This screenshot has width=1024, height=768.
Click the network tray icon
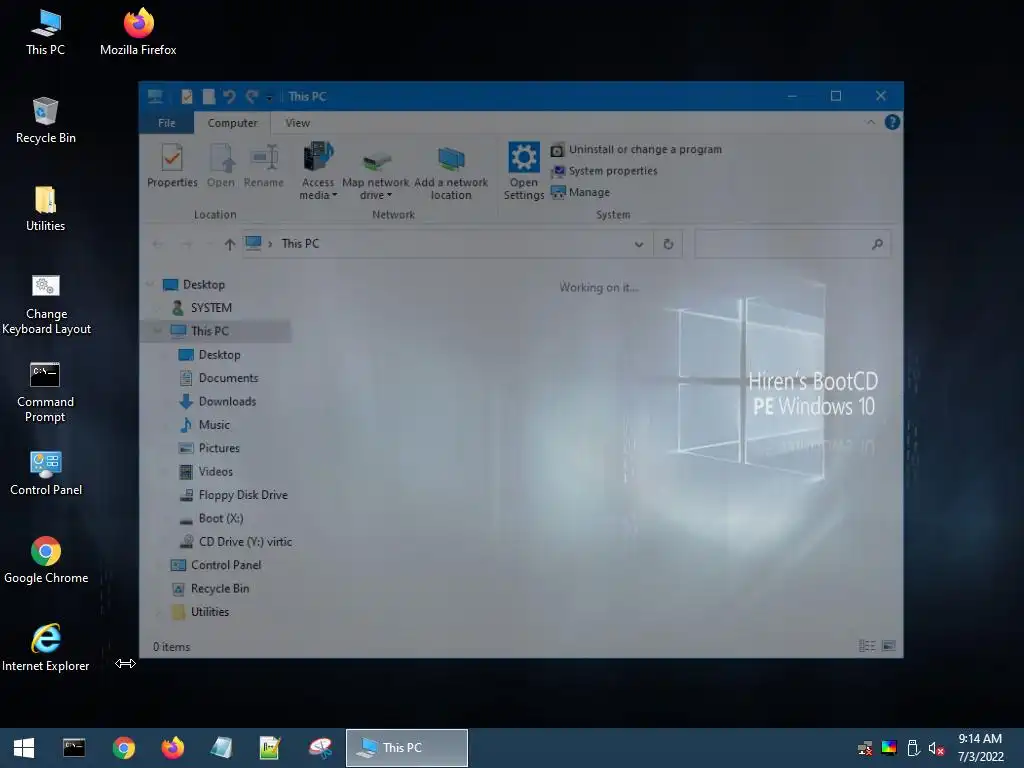[865, 748]
